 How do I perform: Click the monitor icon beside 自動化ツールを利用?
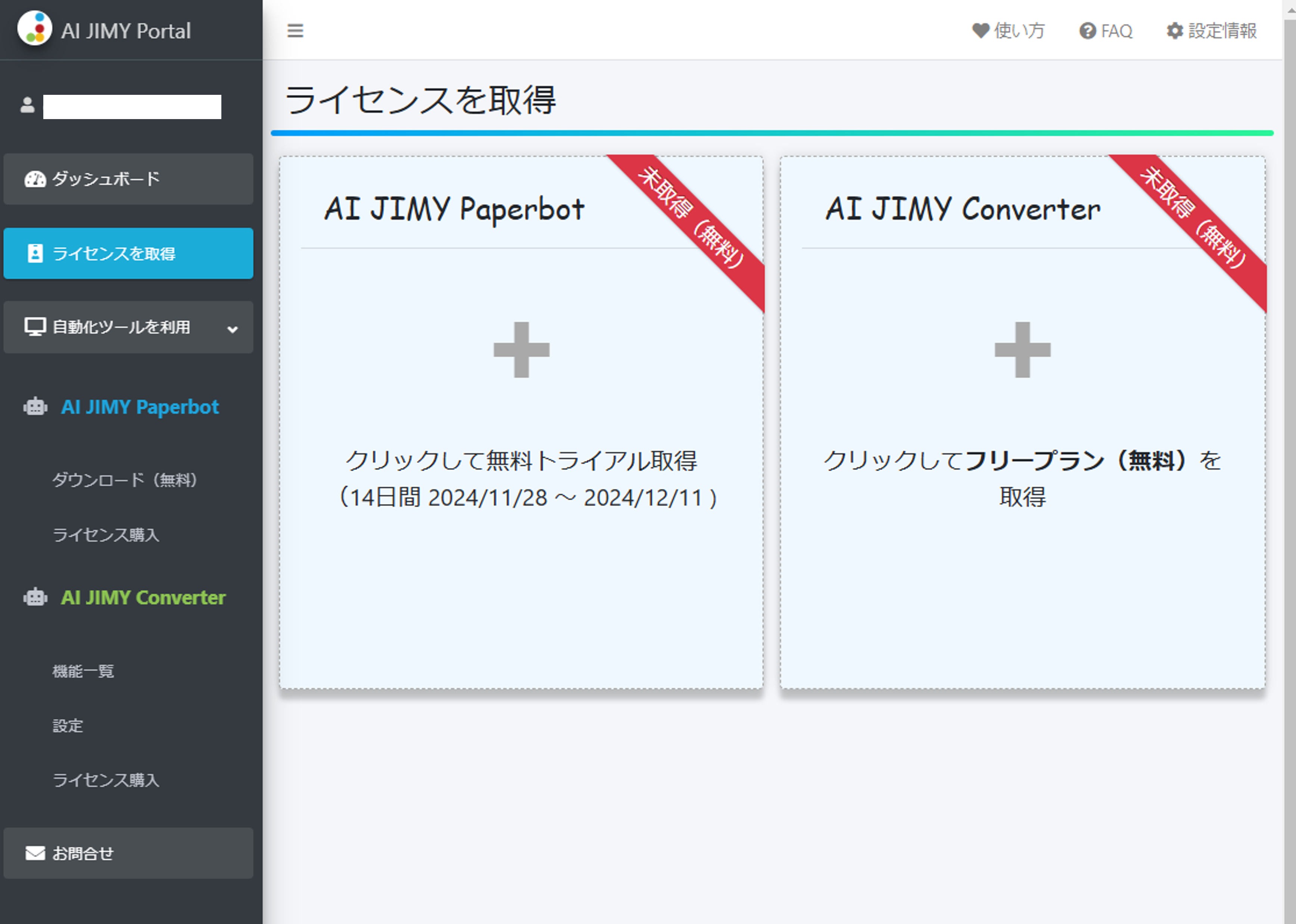point(35,327)
